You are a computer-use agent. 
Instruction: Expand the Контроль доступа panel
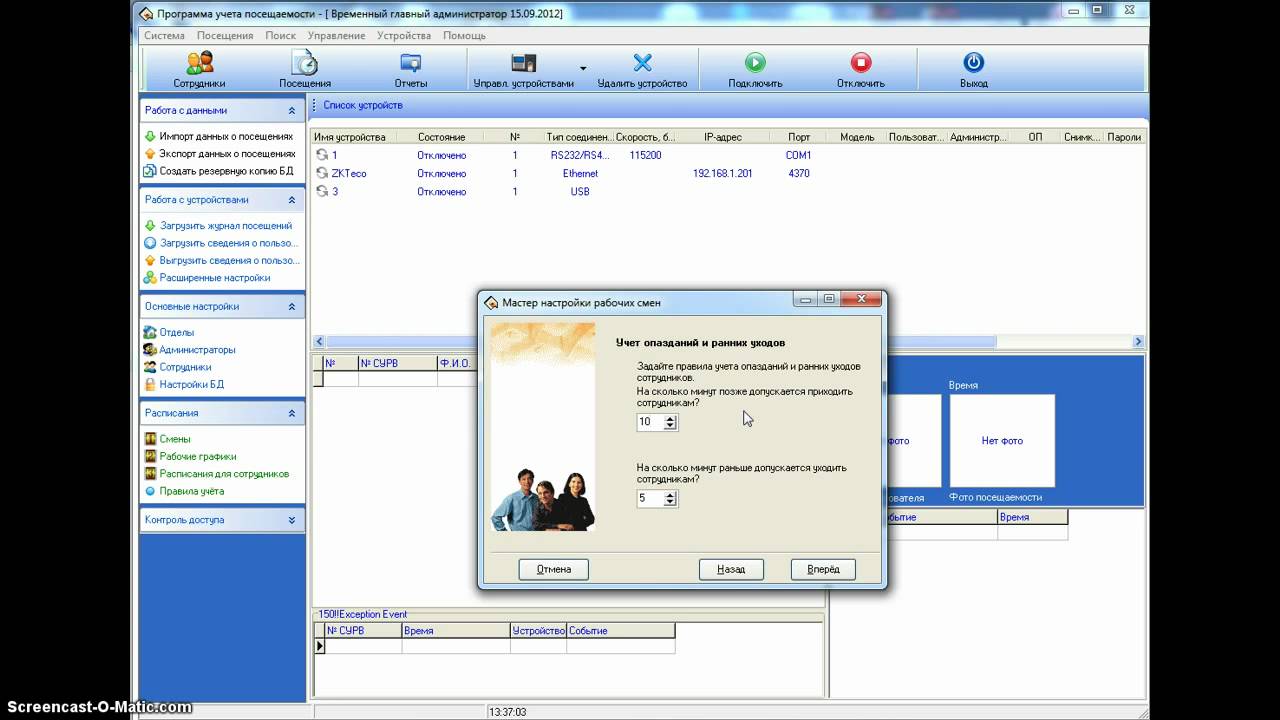click(x=292, y=520)
